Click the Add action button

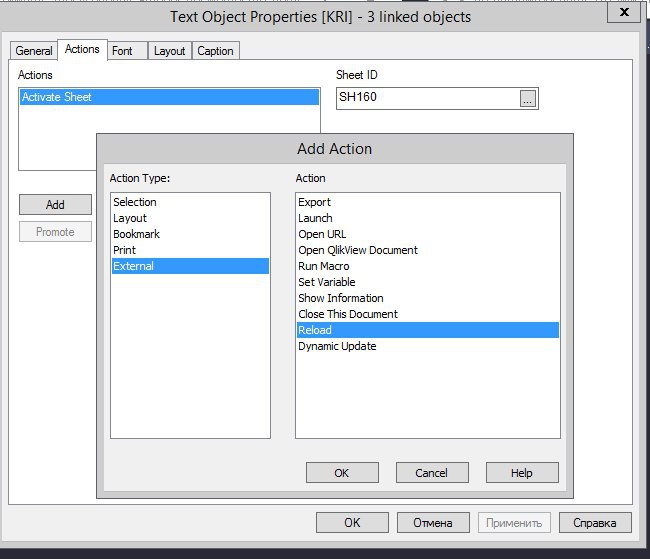click(55, 204)
